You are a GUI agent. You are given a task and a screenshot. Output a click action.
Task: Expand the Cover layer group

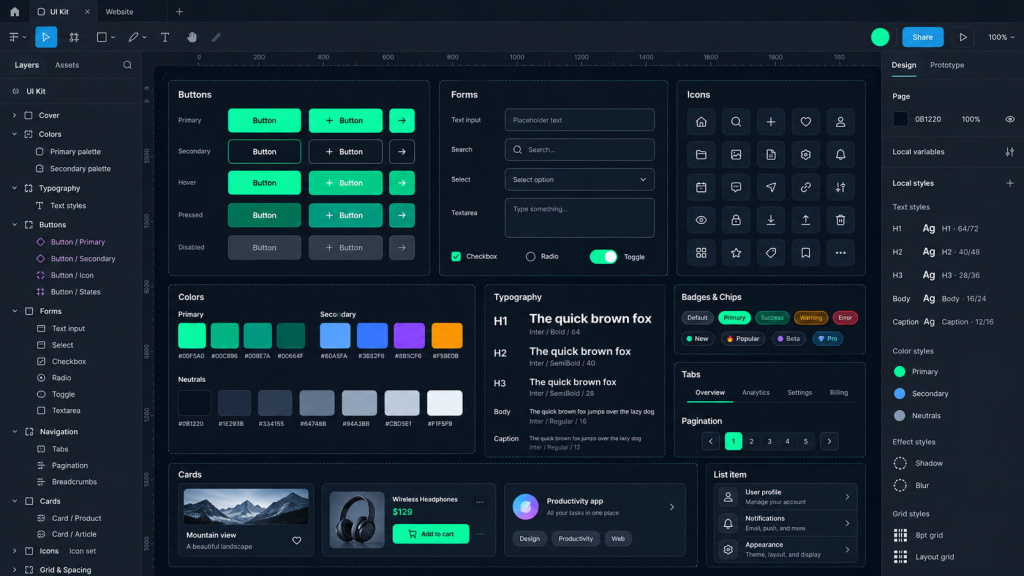pyautogui.click(x=14, y=115)
